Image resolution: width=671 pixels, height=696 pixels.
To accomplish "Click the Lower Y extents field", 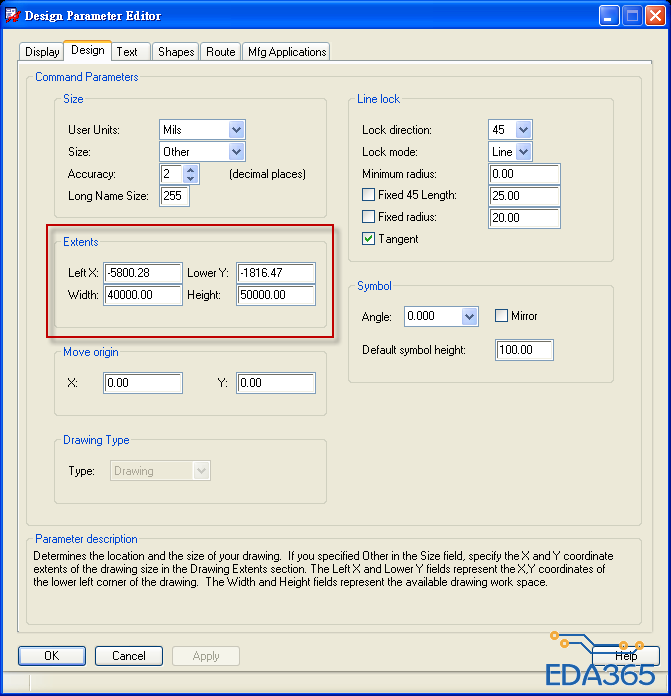I will click(x=276, y=273).
